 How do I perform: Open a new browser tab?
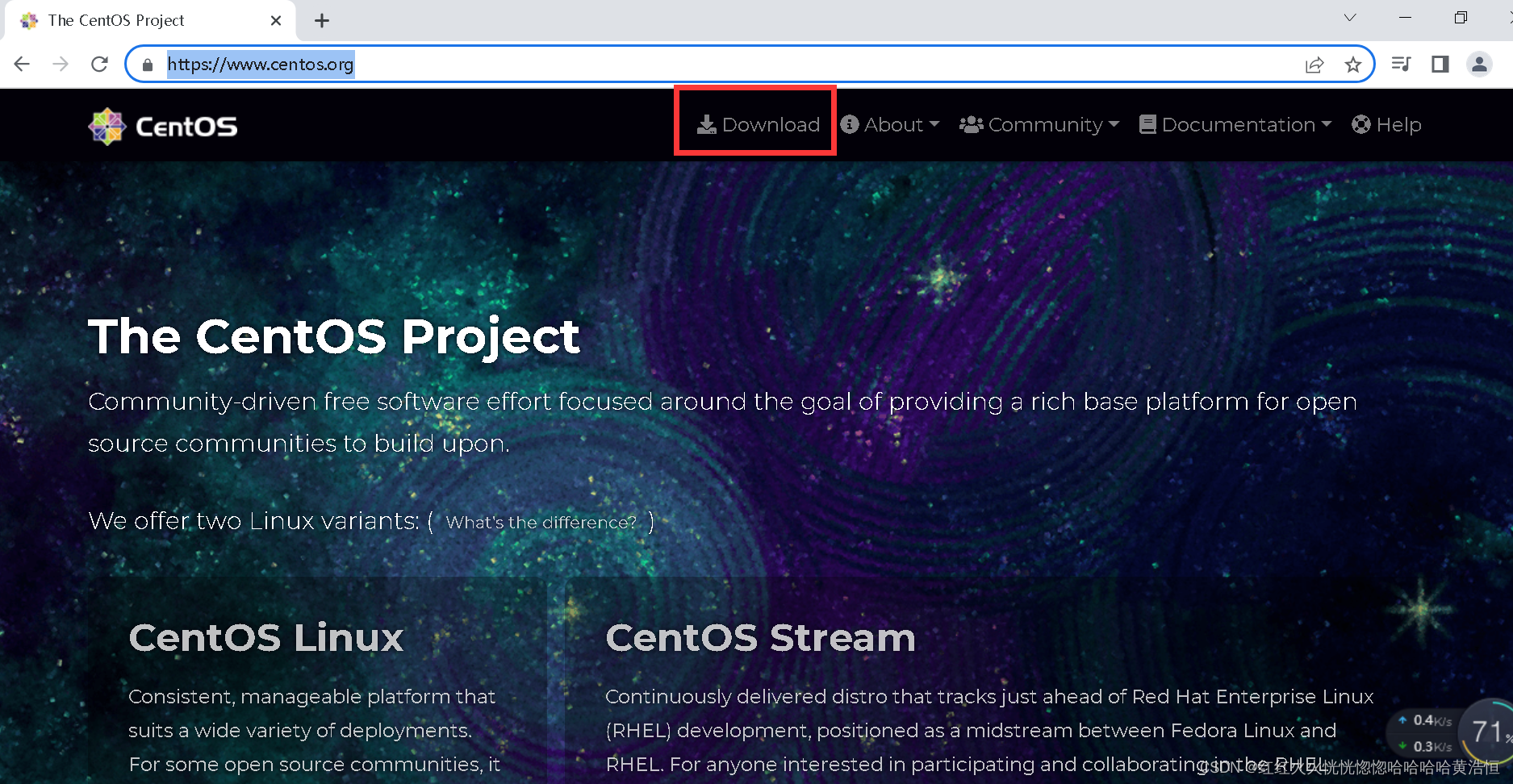[x=322, y=21]
